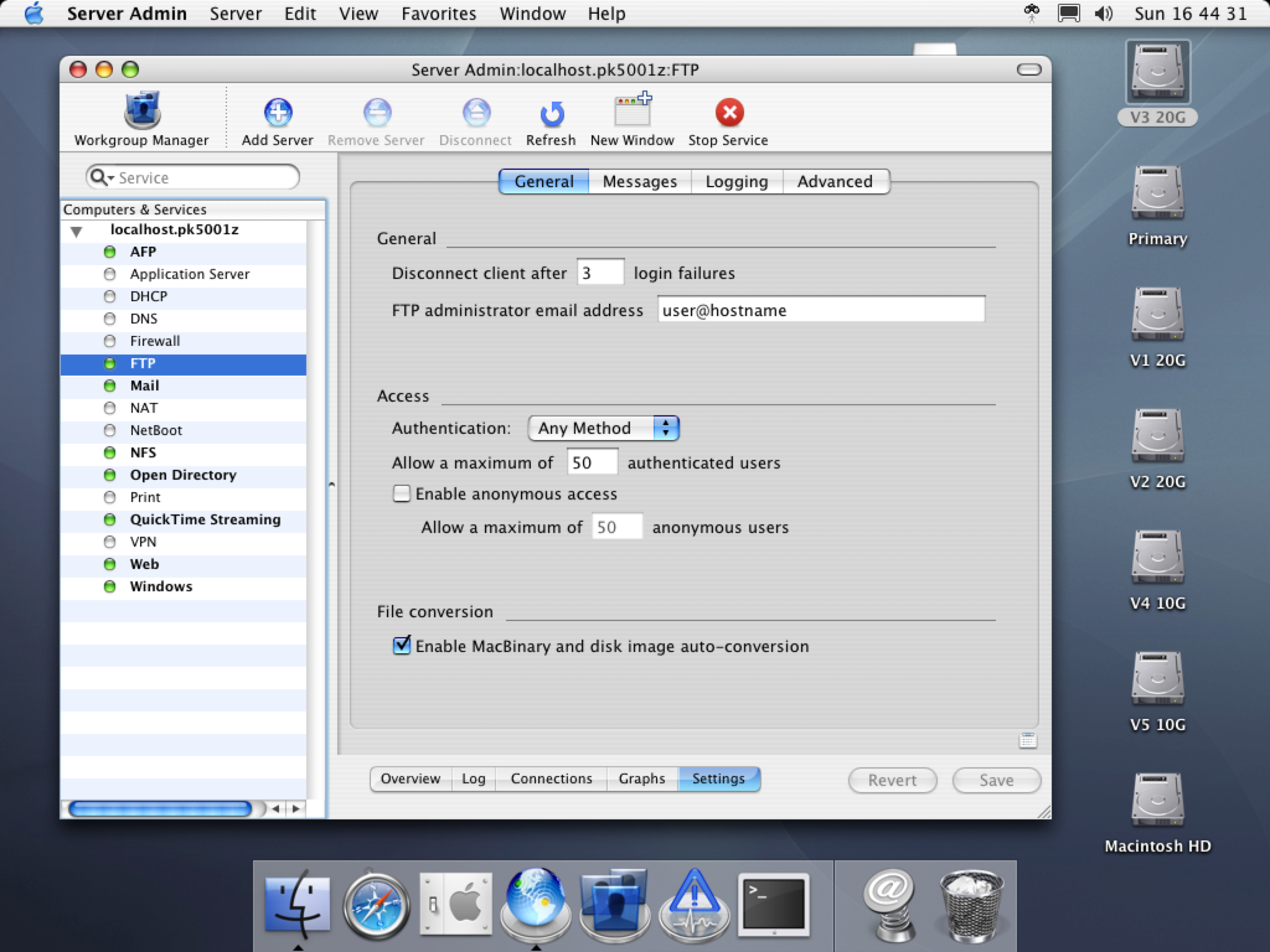The image size is (1270, 952).
Task: Open the Trash in the Dock
Action: click(971, 905)
